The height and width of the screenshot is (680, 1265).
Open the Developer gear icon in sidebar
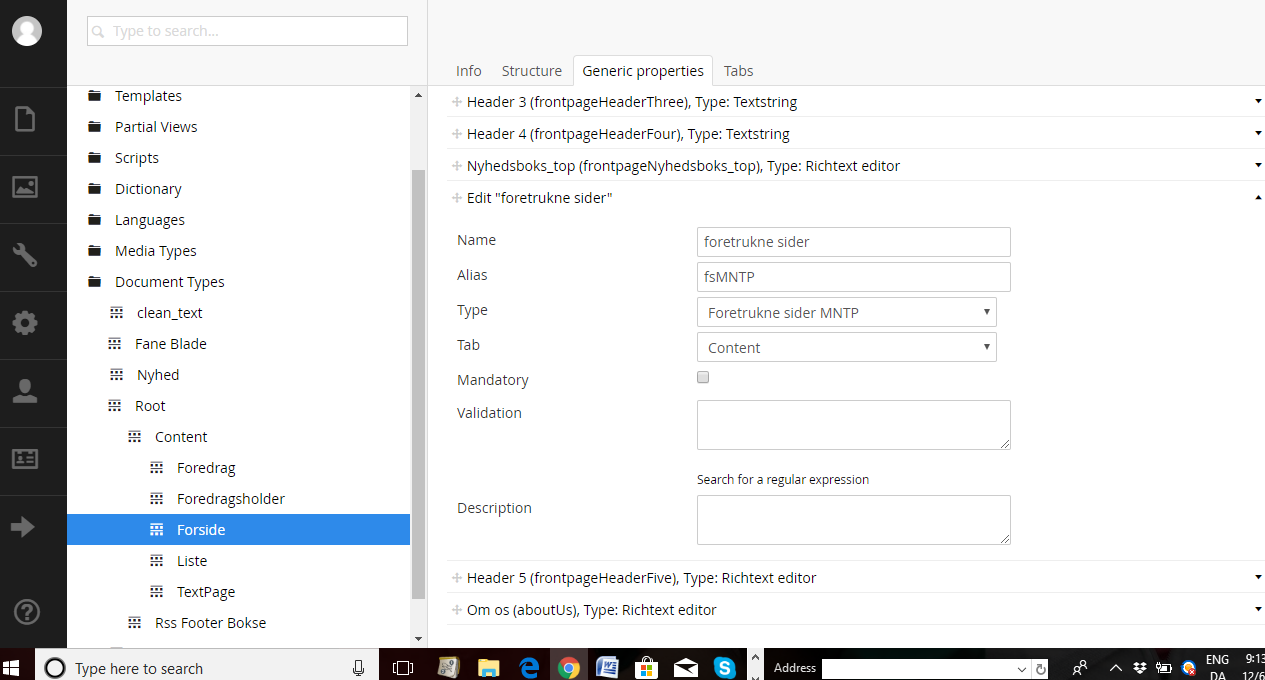click(x=25, y=323)
